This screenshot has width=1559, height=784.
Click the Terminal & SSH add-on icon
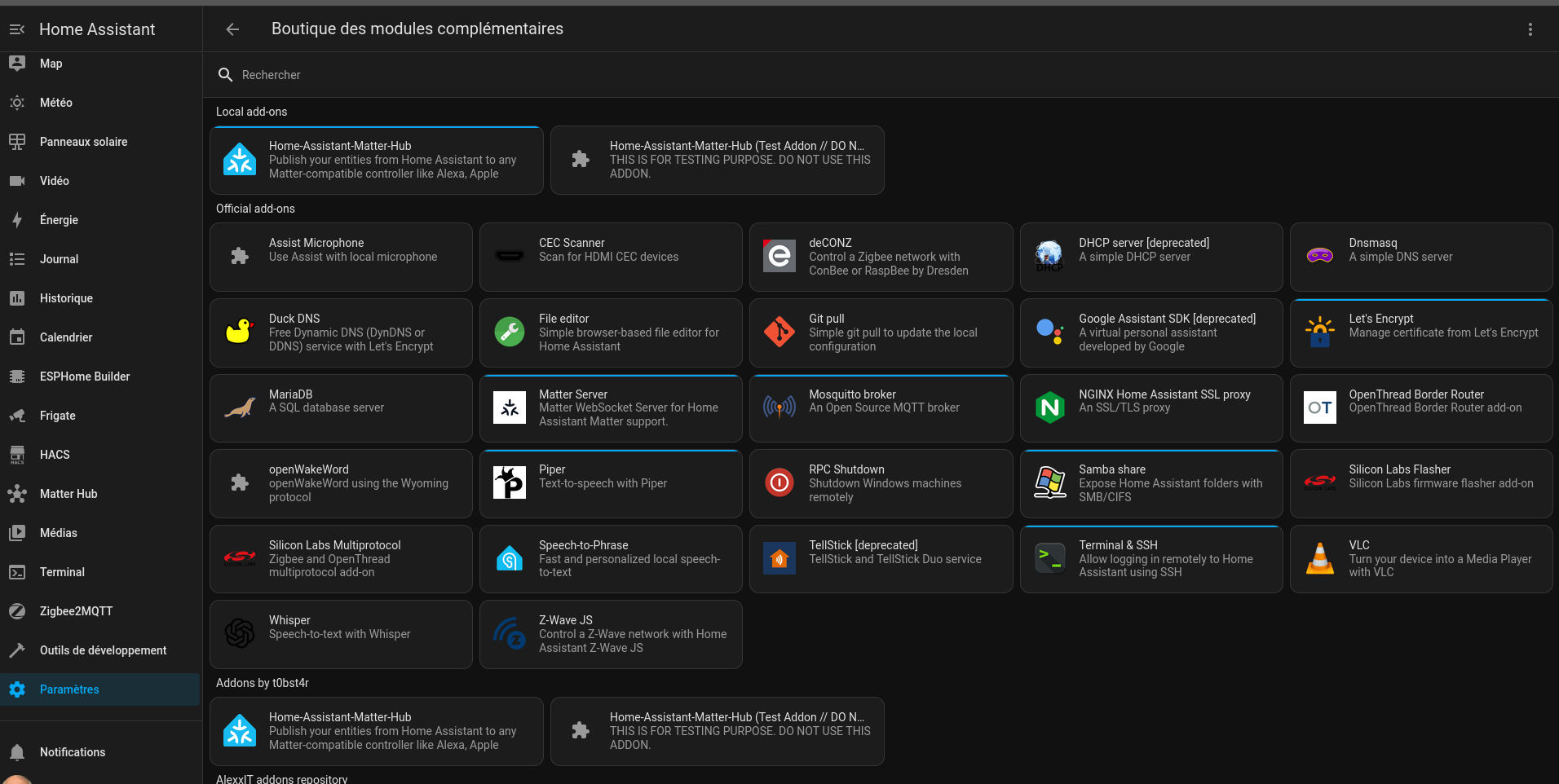click(1049, 558)
